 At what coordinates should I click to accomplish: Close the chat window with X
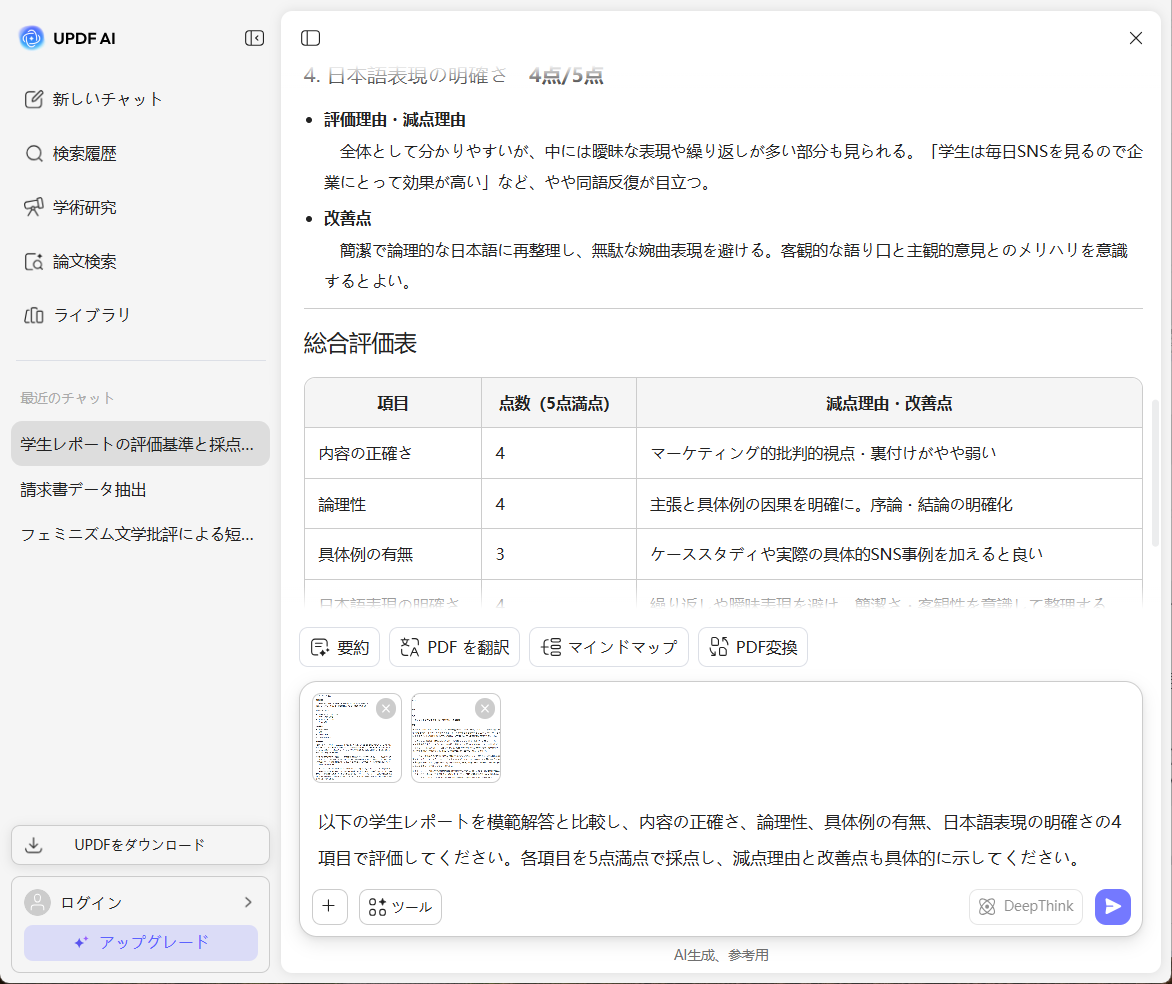coord(1135,38)
